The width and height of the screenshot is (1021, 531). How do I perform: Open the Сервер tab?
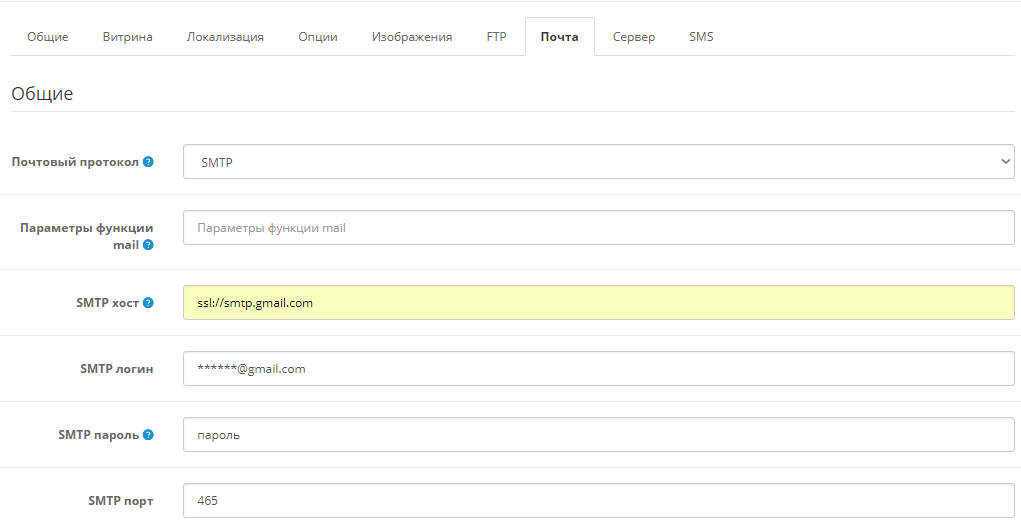pyautogui.click(x=634, y=36)
